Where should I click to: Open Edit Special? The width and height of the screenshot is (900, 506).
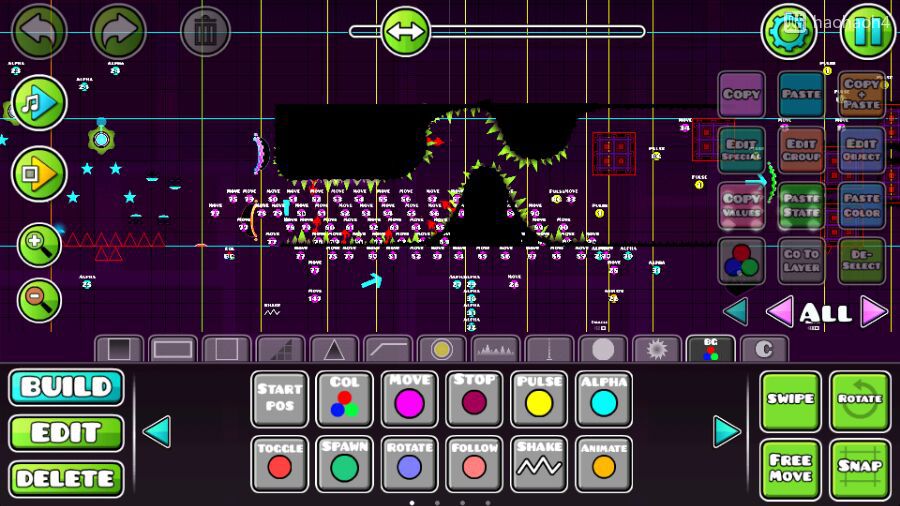[x=741, y=150]
